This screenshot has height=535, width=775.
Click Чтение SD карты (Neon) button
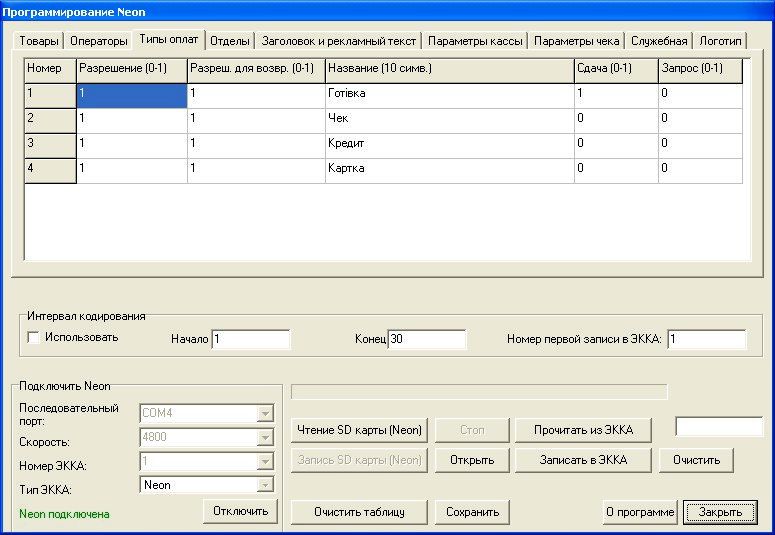pos(359,430)
